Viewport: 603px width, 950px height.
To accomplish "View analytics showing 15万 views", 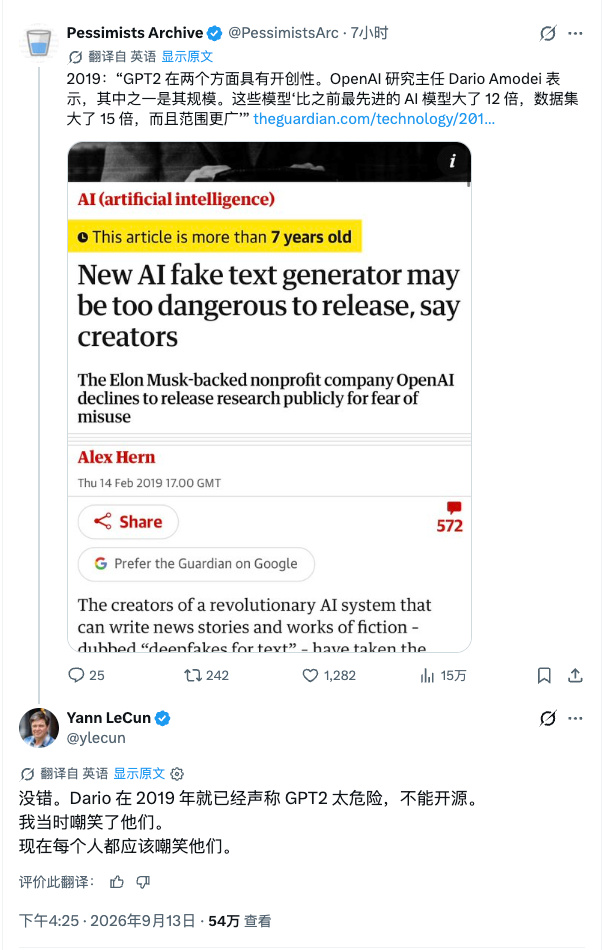I will (427, 675).
